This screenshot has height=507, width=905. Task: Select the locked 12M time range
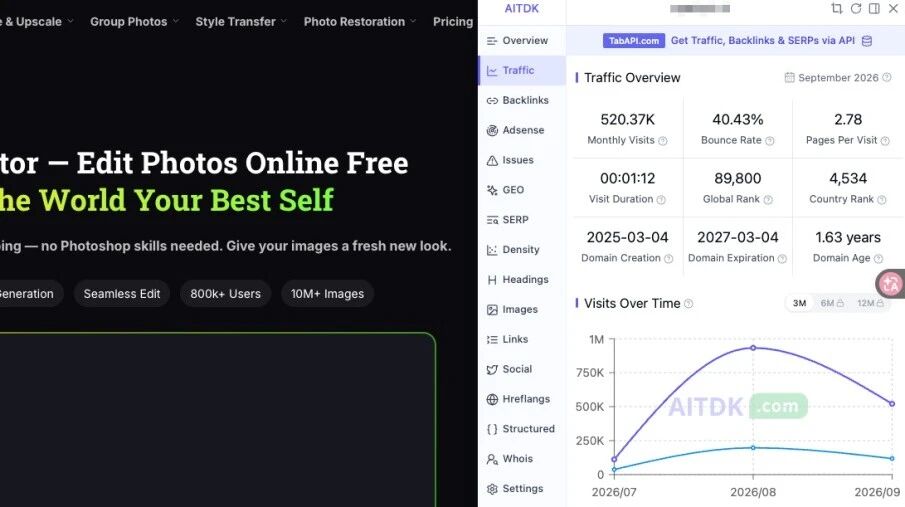pos(870,303)
